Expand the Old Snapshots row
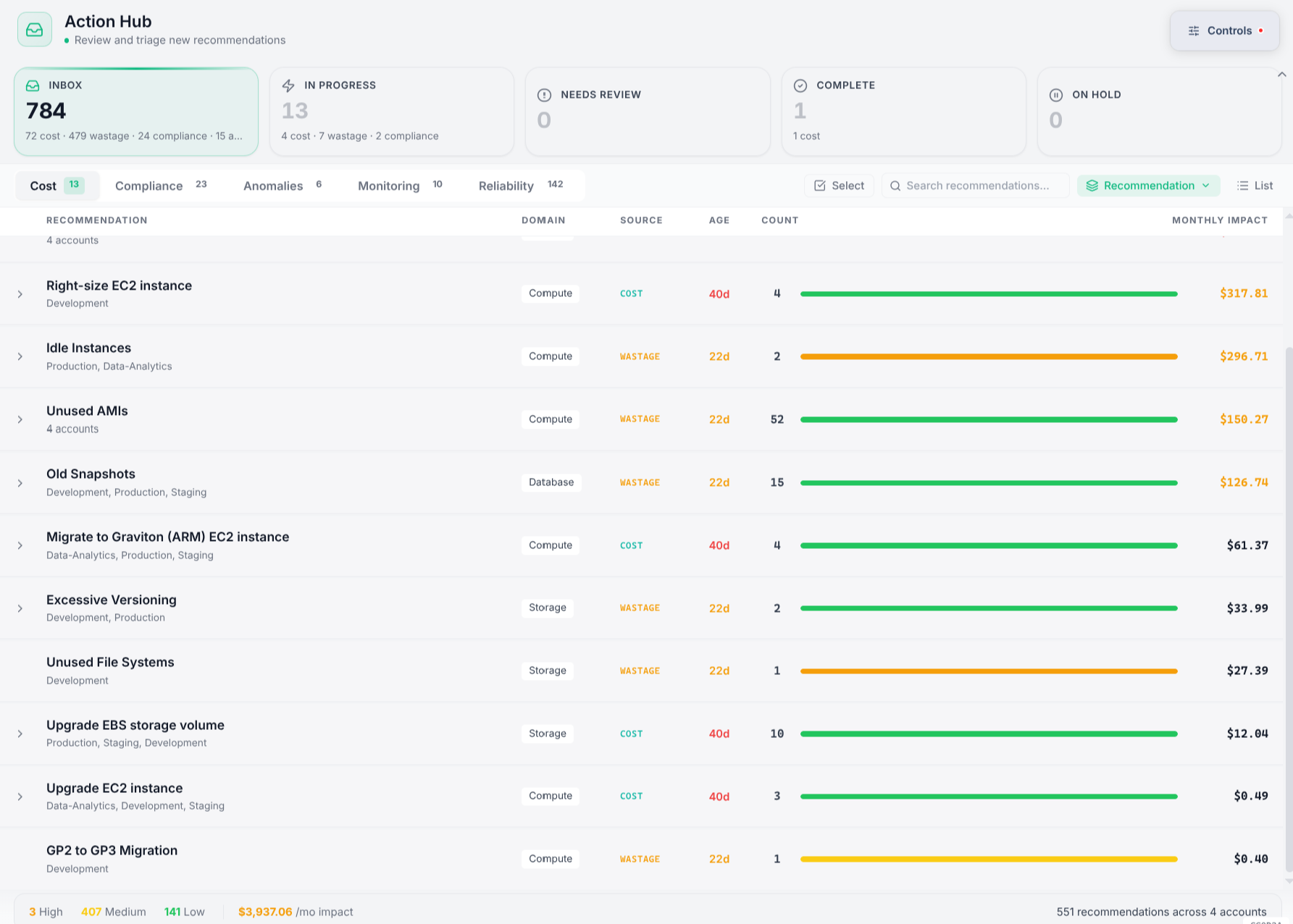 20,483
